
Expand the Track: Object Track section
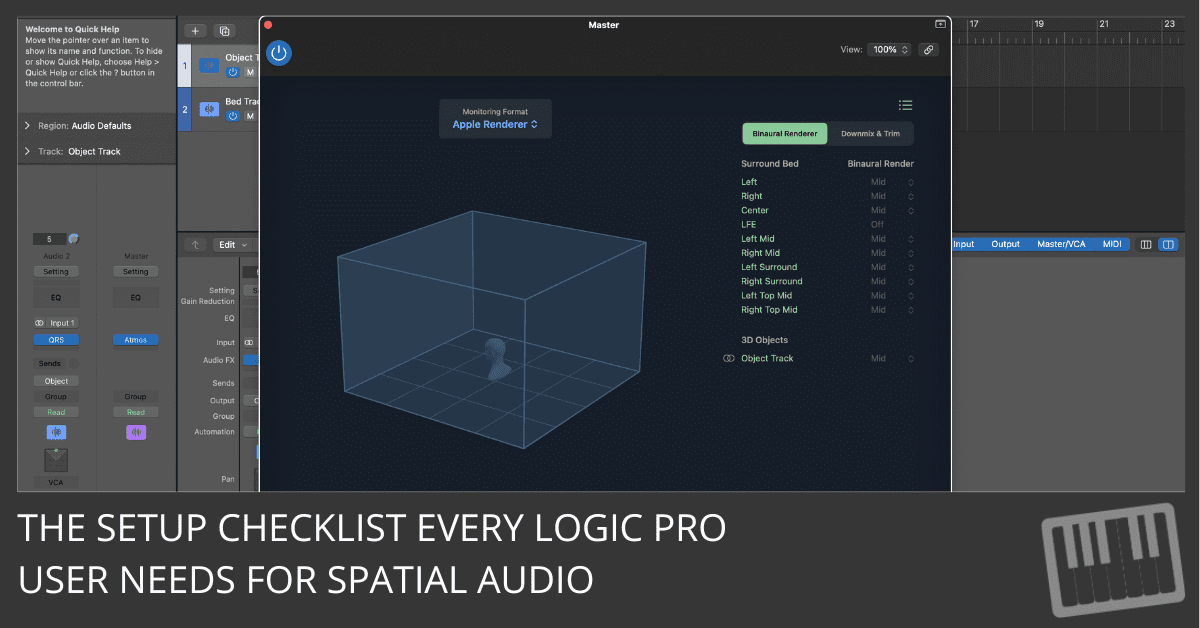pos(27,152)
